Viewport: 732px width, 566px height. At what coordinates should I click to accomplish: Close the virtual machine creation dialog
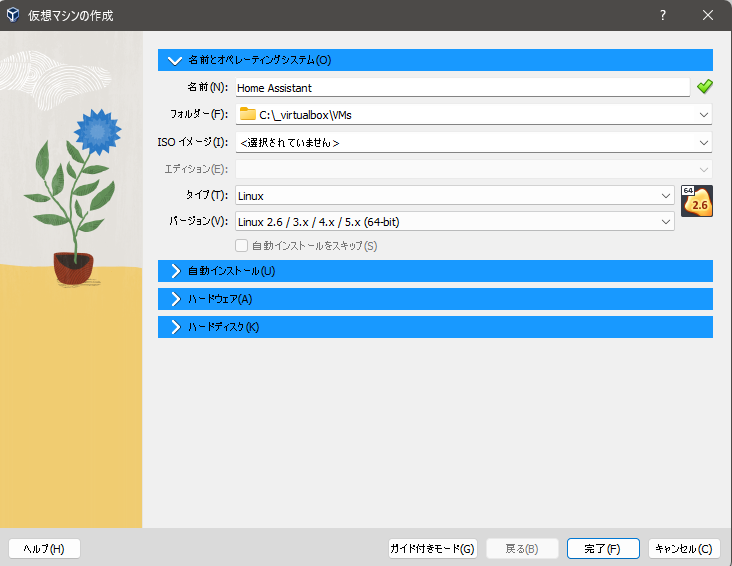click(x=708, y=15)
